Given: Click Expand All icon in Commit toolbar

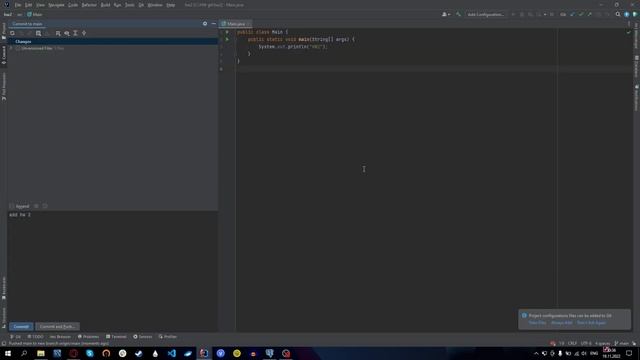Looking at the screenshot, I should [x=76, y=33].
